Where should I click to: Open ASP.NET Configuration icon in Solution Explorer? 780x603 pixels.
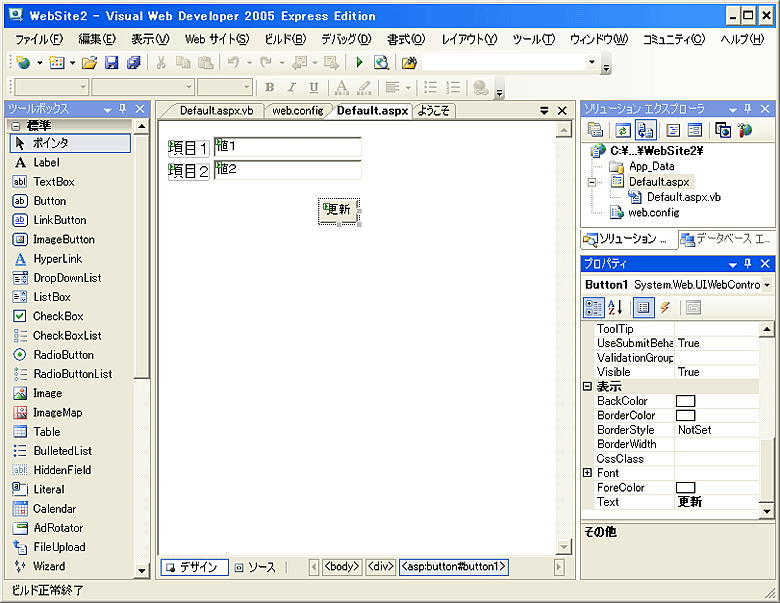pyautogui.click(x=745, y=130)
